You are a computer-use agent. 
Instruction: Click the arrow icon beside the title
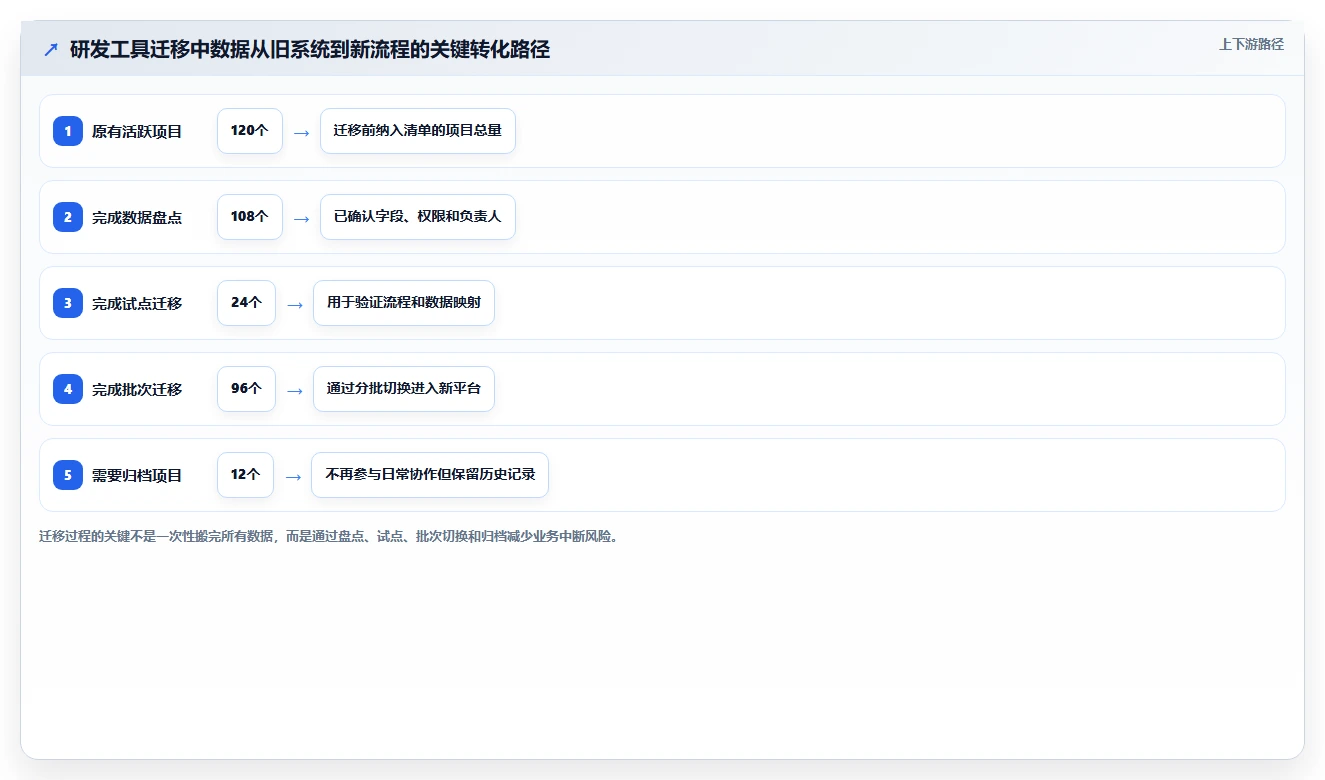click(x=51, y=49)
